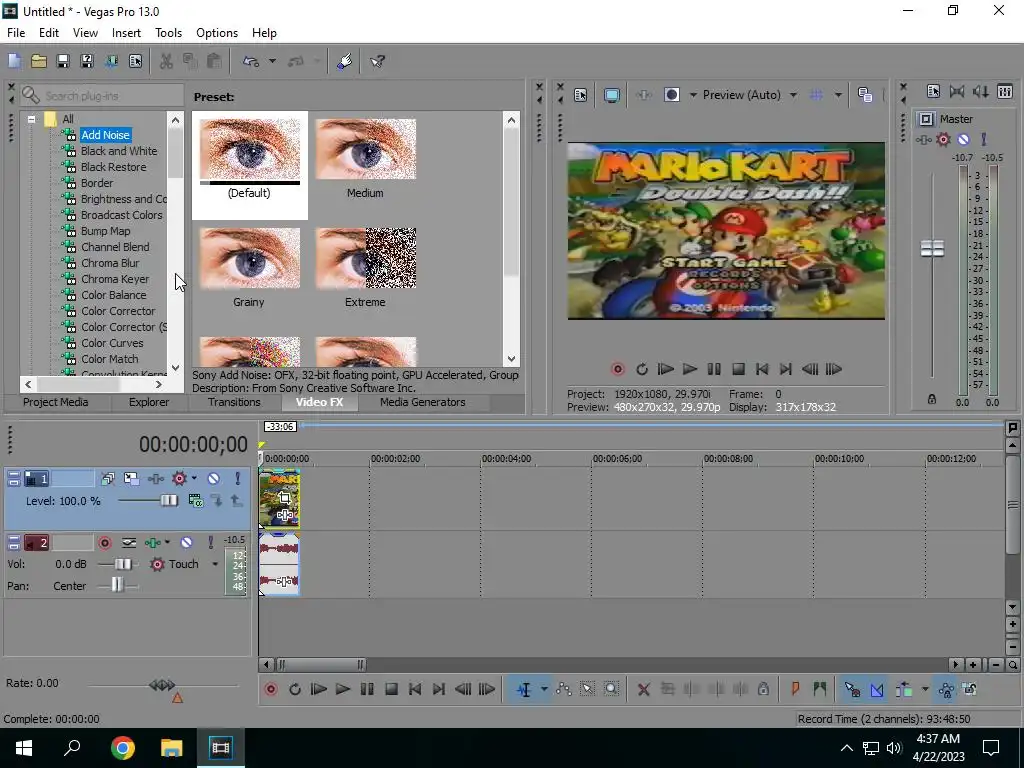Toggle Preview on External Monitor icon
Screen dimensions: 1024x768
(612, 95)
